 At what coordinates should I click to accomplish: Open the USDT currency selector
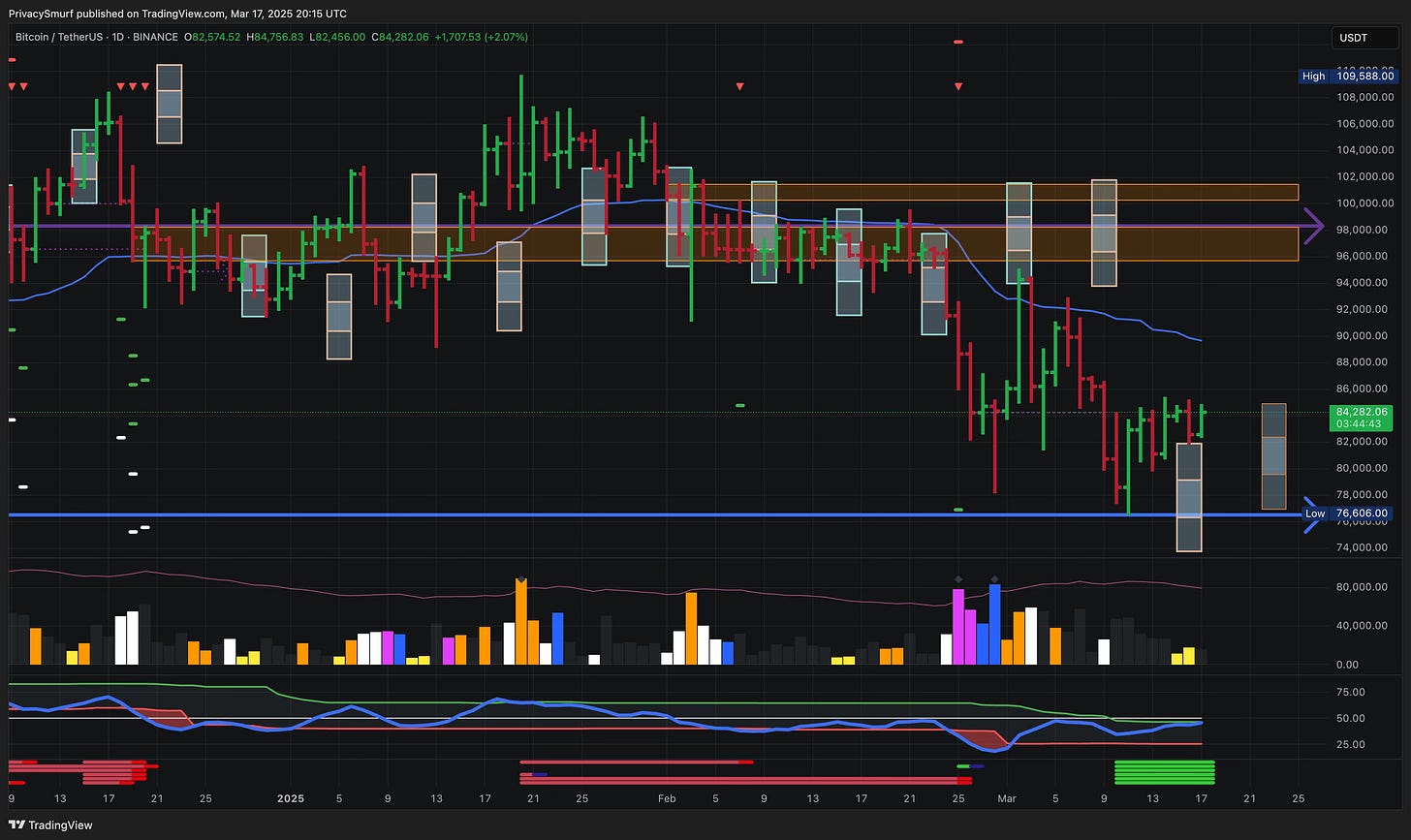(1365, 38)
